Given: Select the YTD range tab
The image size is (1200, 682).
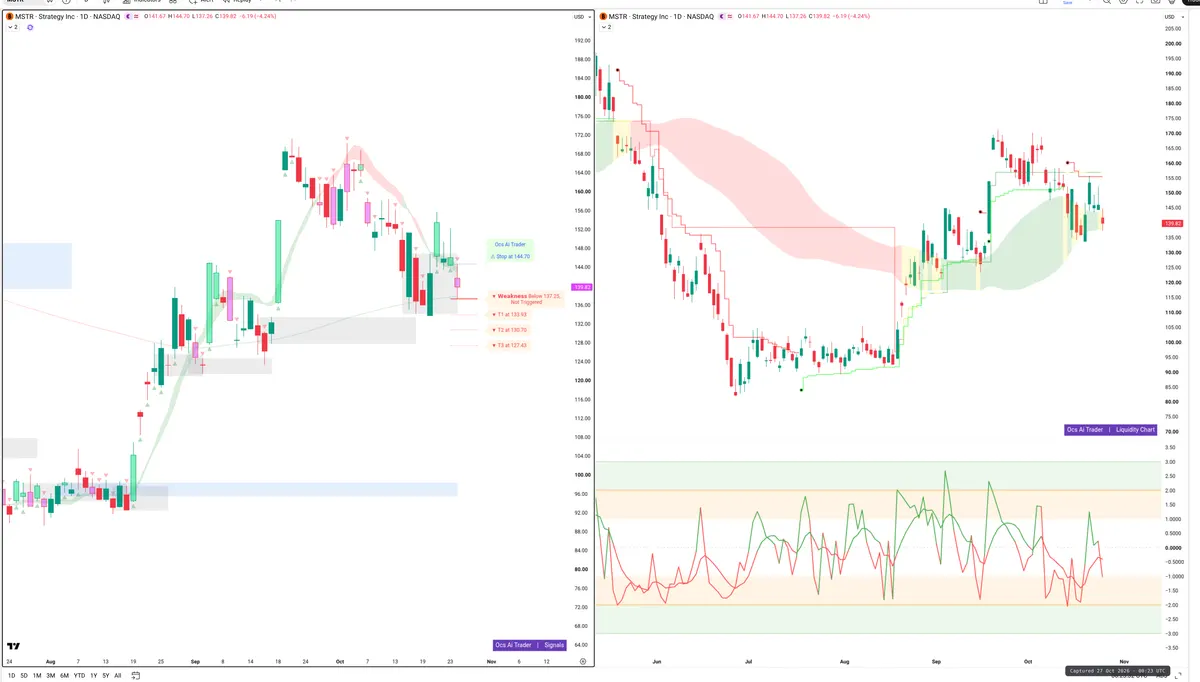Looking at the screenshot, I should (80, 676).
